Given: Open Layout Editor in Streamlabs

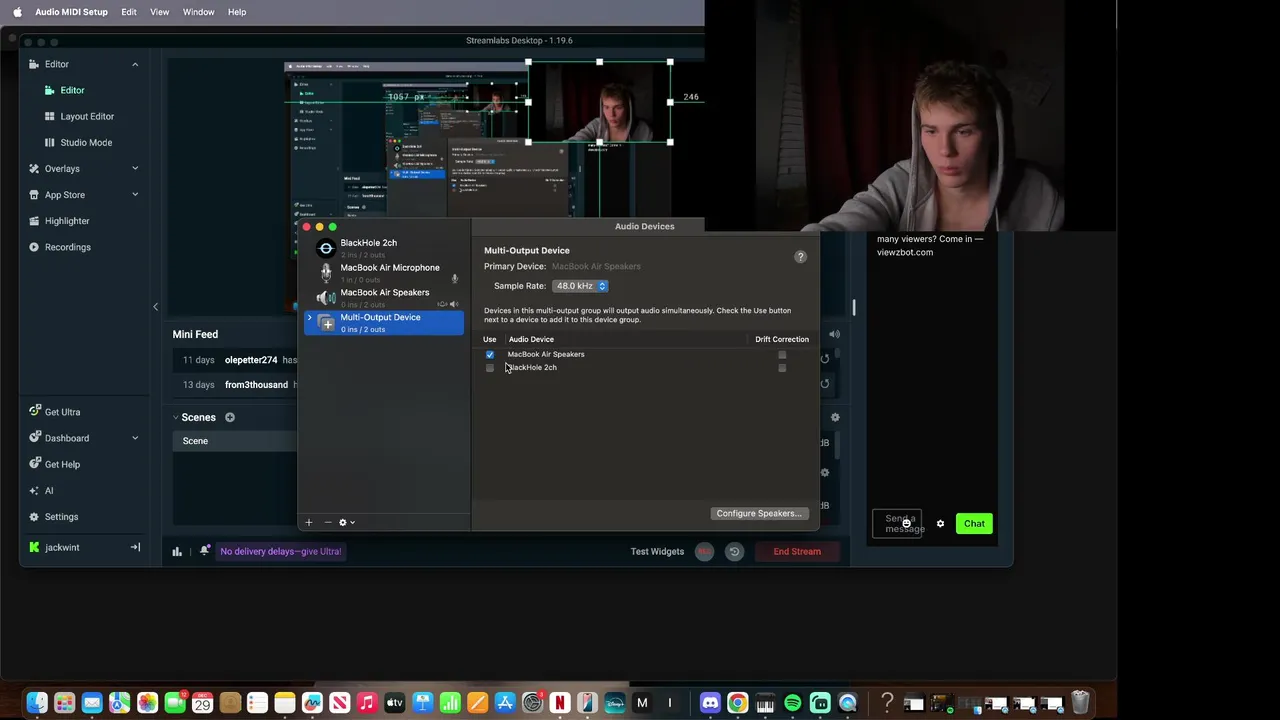Looking at the screenshot, I should 87,116.
